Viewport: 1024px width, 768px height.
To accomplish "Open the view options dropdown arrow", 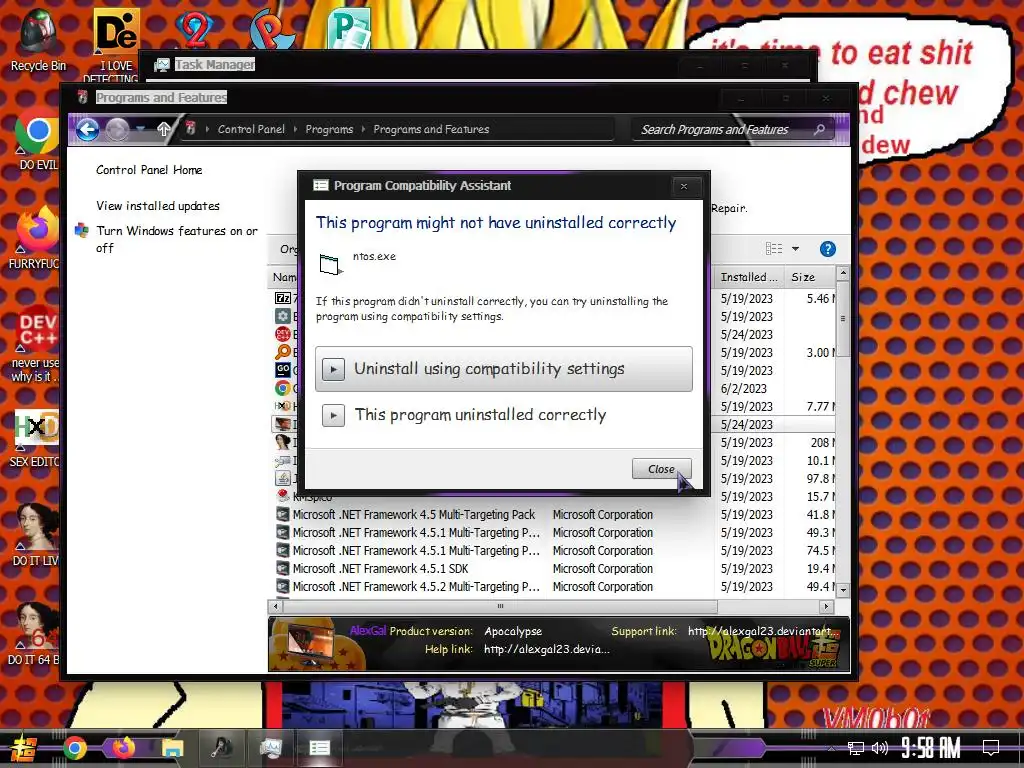I will (x=795, y=249).
